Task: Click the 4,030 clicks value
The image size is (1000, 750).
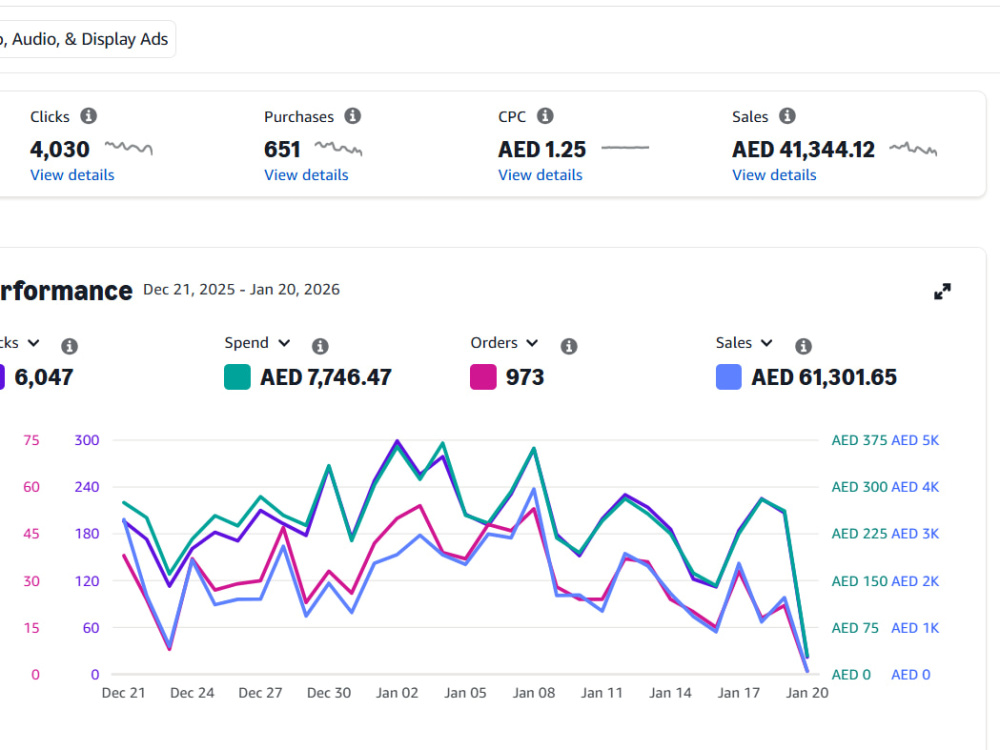Action: click(60, 149)
